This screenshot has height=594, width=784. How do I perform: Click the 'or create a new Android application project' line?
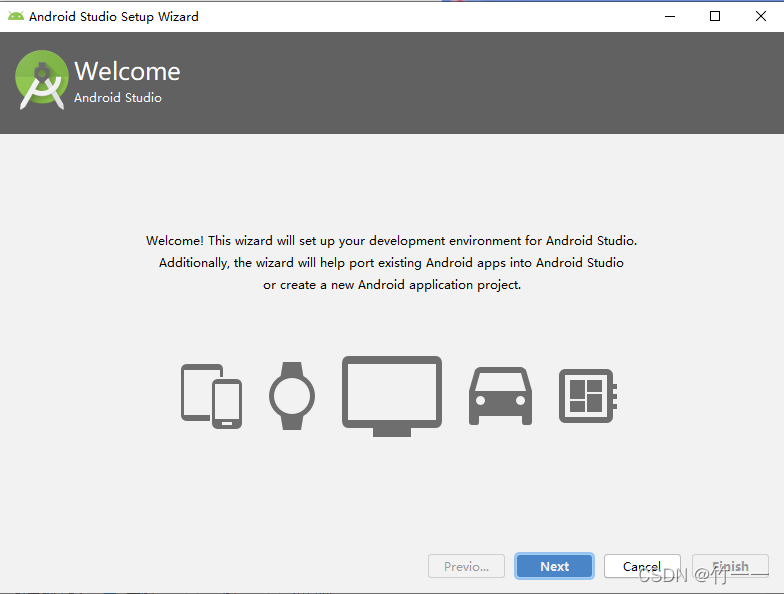[x=392, y=284]
